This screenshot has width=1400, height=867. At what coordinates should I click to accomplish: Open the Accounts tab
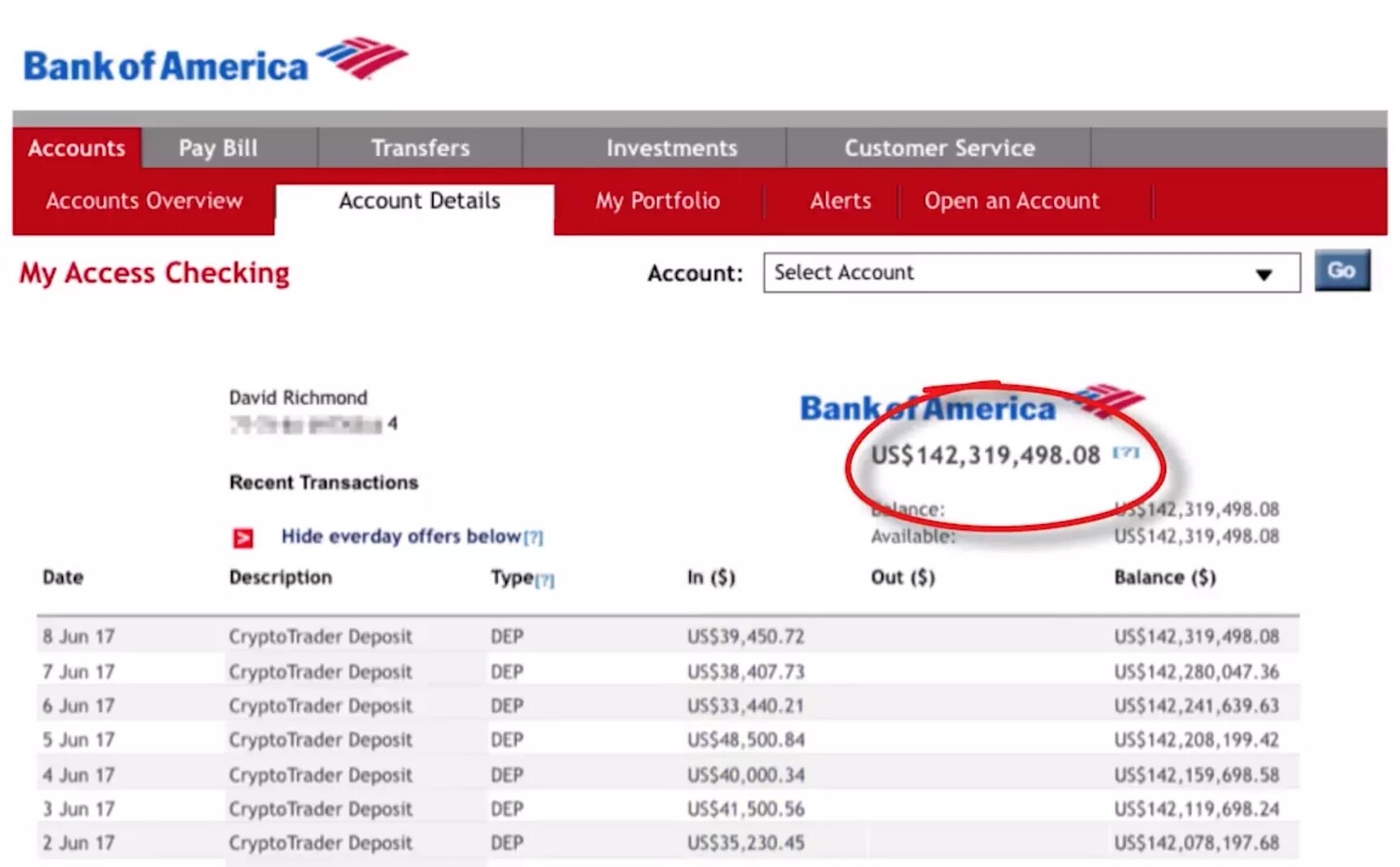click(77, 148)
